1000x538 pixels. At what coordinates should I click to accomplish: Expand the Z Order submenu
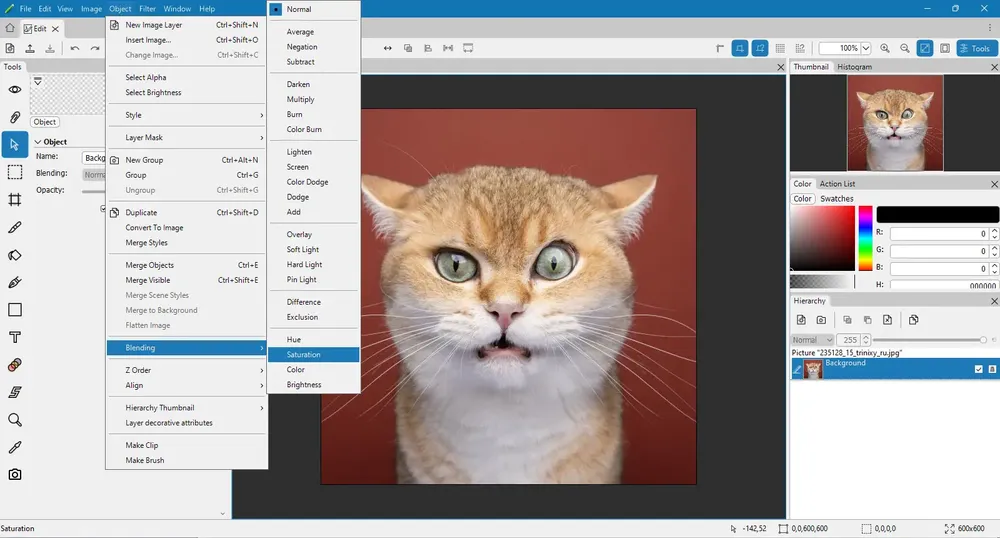186,370
